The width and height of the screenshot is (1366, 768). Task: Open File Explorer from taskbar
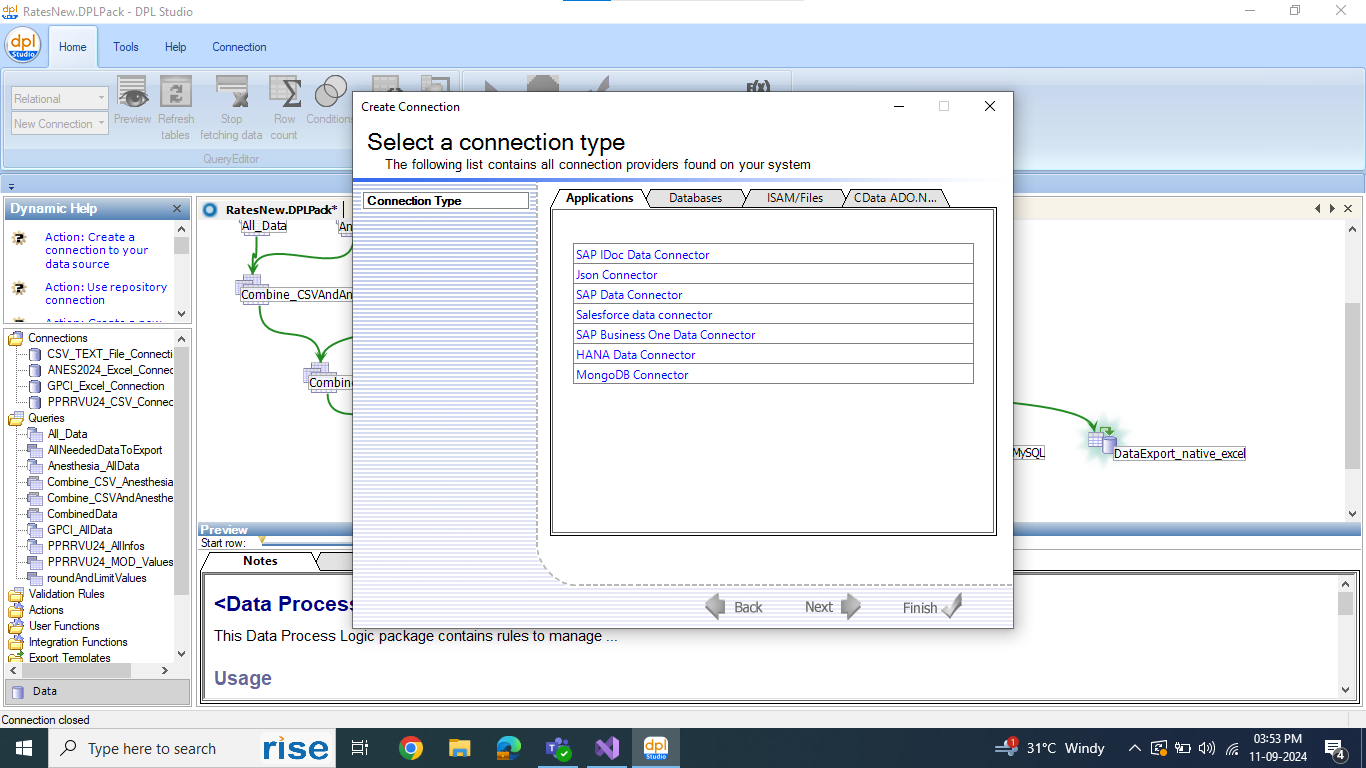[x=459, y=748]
